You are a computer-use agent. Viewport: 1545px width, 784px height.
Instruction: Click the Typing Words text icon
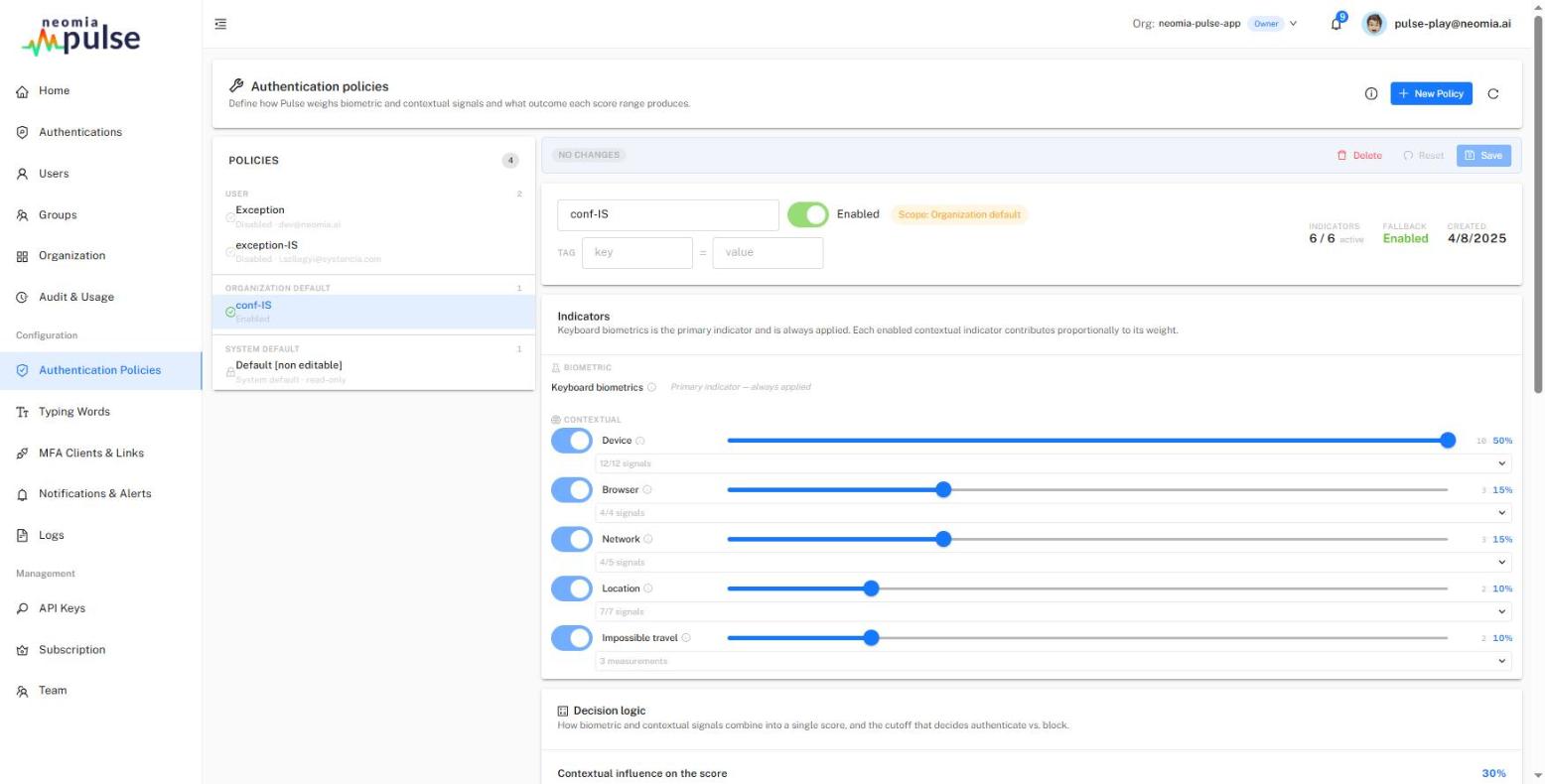22,412
